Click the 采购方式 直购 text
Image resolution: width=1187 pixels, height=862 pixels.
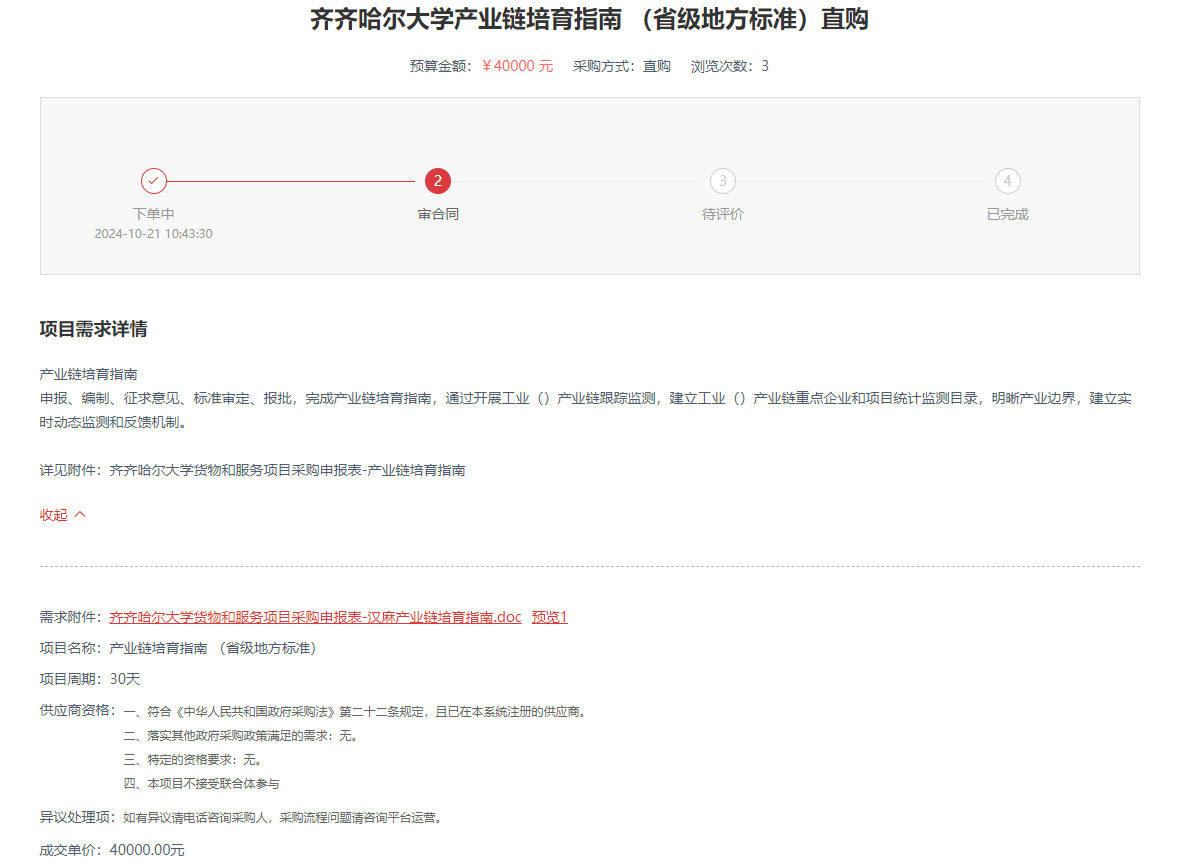click(621, 66)
